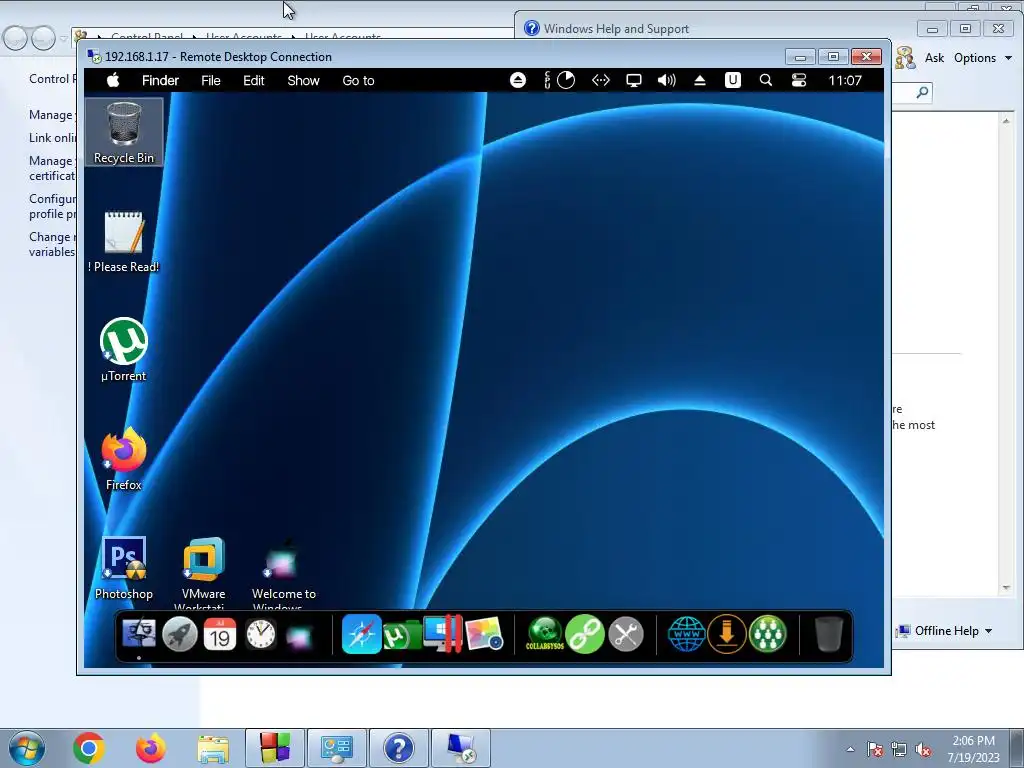Open Windows Explorer from the taskbar
The image size is (1024, 768).
click(x=213, y=748)
